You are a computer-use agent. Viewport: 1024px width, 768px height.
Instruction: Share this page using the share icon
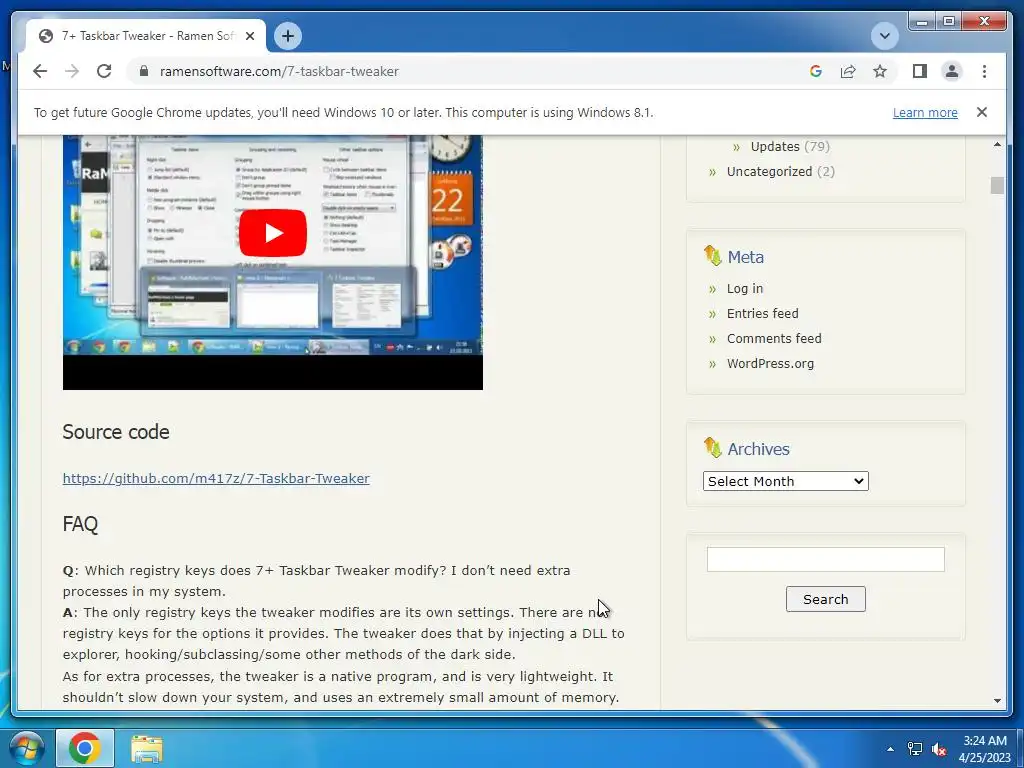click(x=848, y=71)
